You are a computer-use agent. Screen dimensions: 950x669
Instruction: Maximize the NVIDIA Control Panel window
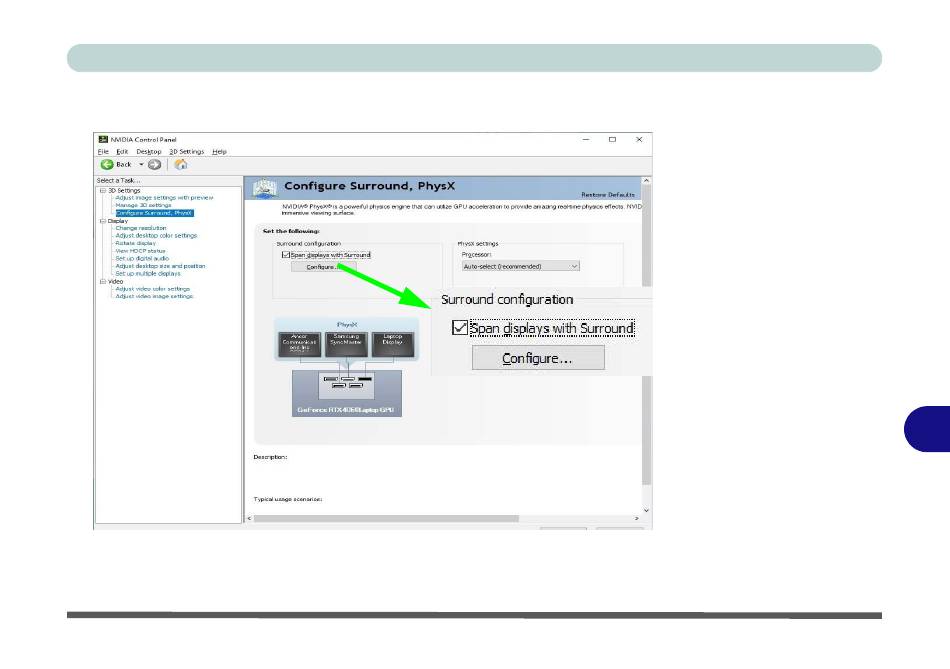tap(613, 139)
